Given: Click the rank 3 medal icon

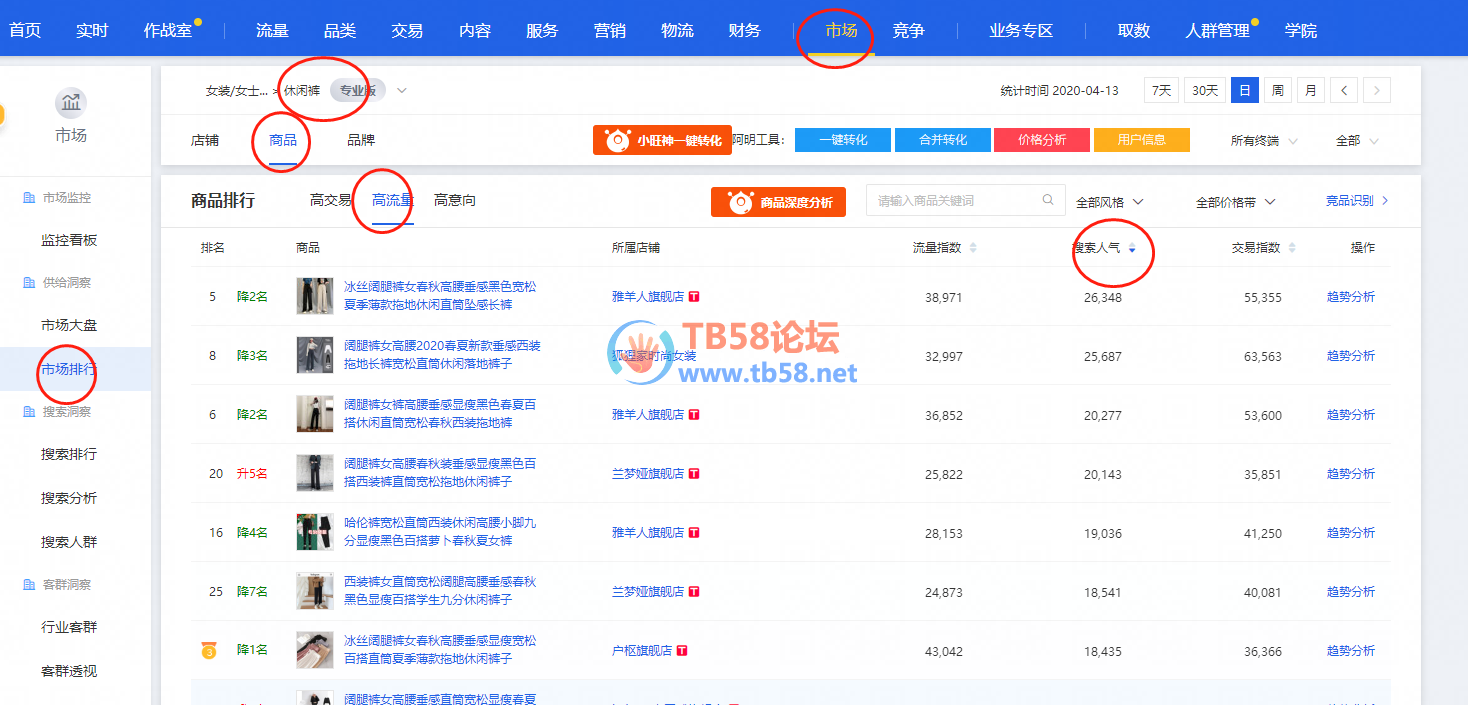Looking at the screenshot, I should click(209, 651).
